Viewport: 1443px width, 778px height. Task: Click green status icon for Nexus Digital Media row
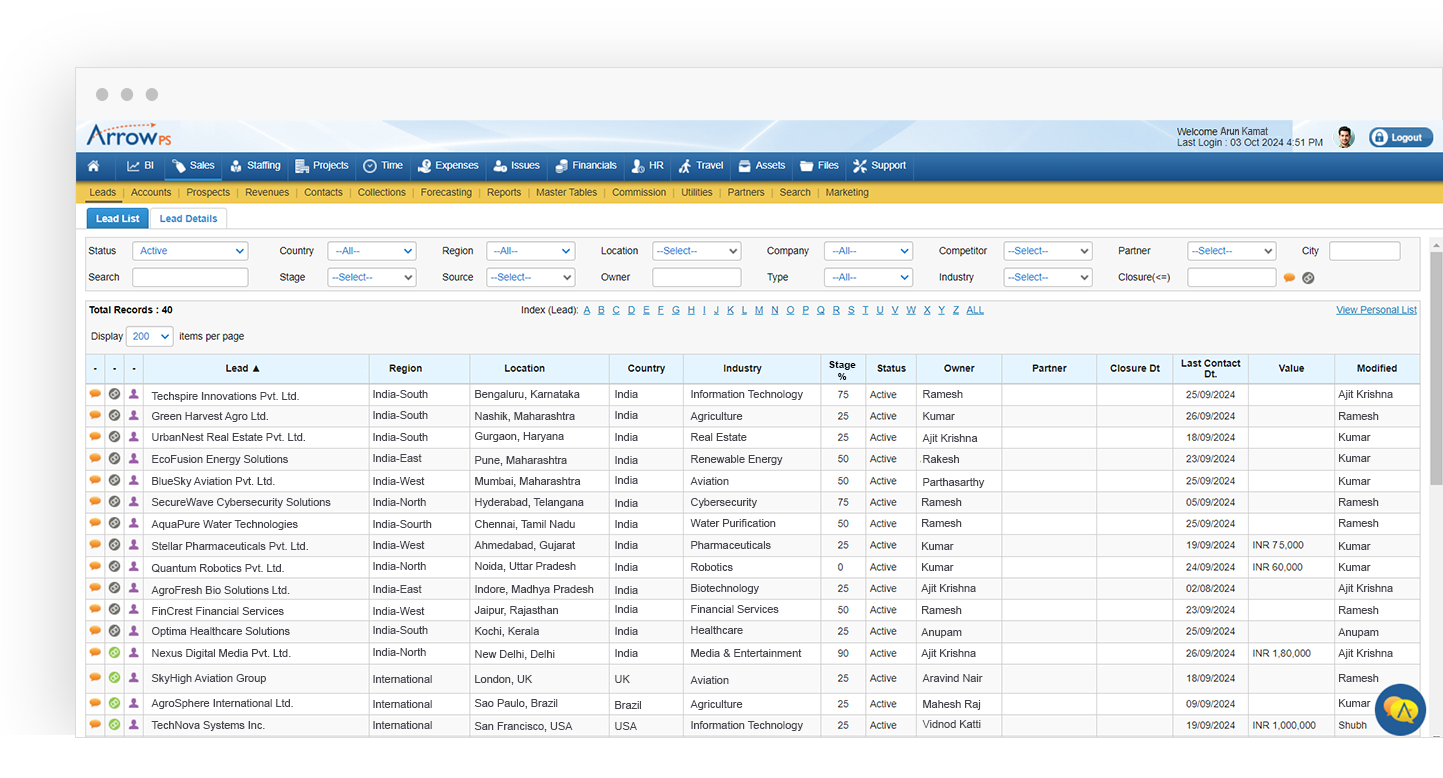point(114,652)
